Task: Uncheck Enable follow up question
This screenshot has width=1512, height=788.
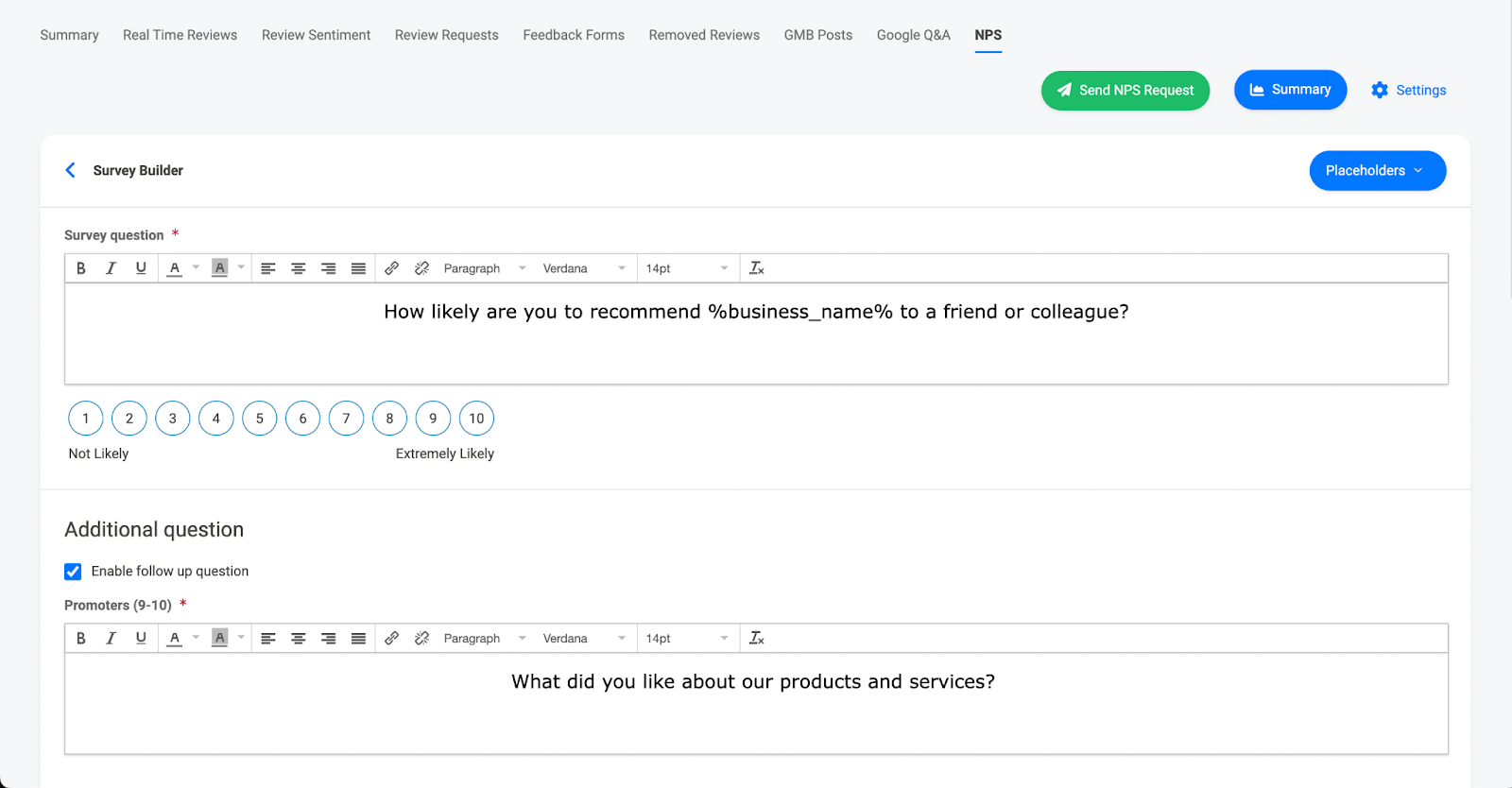Action: [73, 572]
